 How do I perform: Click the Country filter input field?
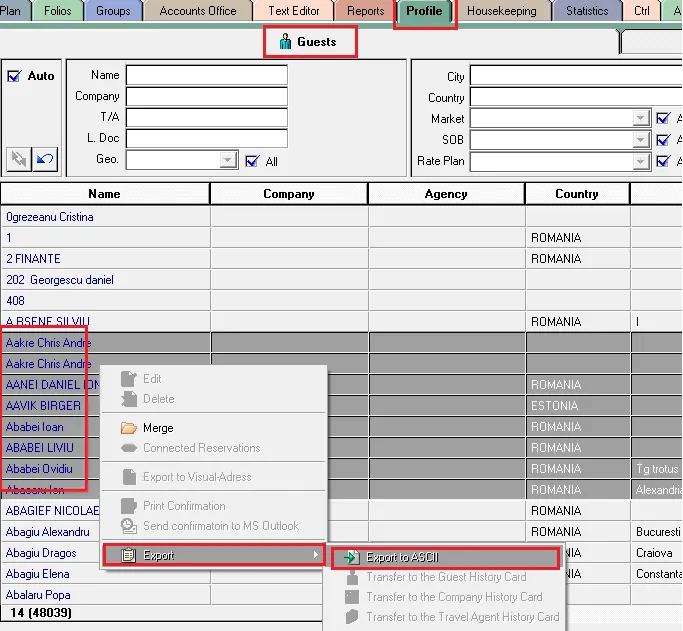point(576,98)
